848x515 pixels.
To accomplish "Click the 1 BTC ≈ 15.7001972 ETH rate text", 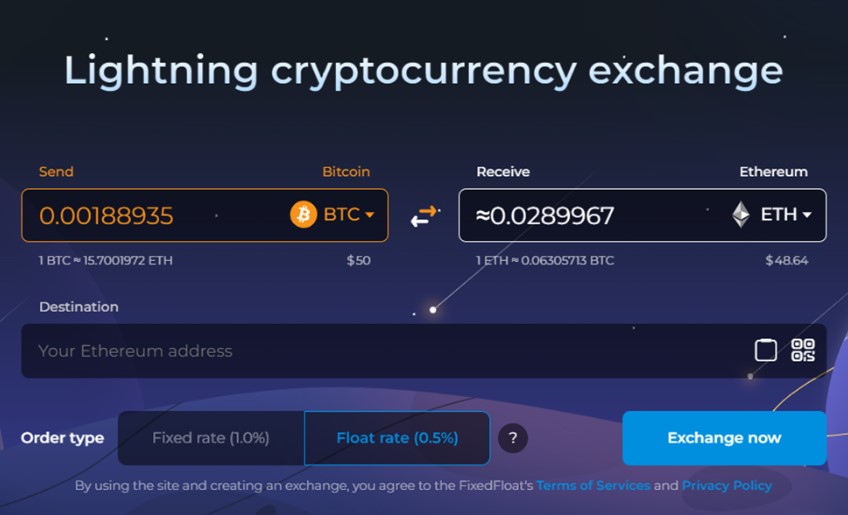I will point(105,260).
